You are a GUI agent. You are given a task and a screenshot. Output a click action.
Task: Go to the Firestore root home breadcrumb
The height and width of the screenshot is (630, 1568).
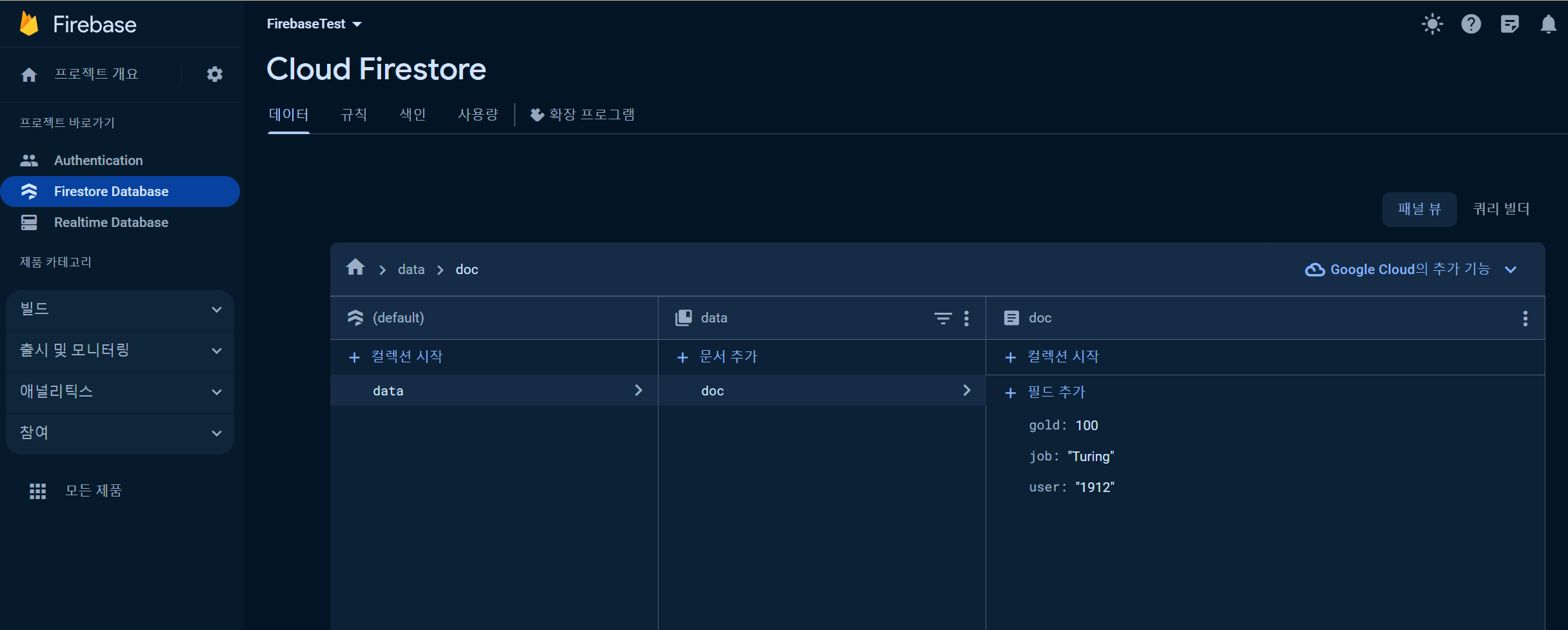355,268
